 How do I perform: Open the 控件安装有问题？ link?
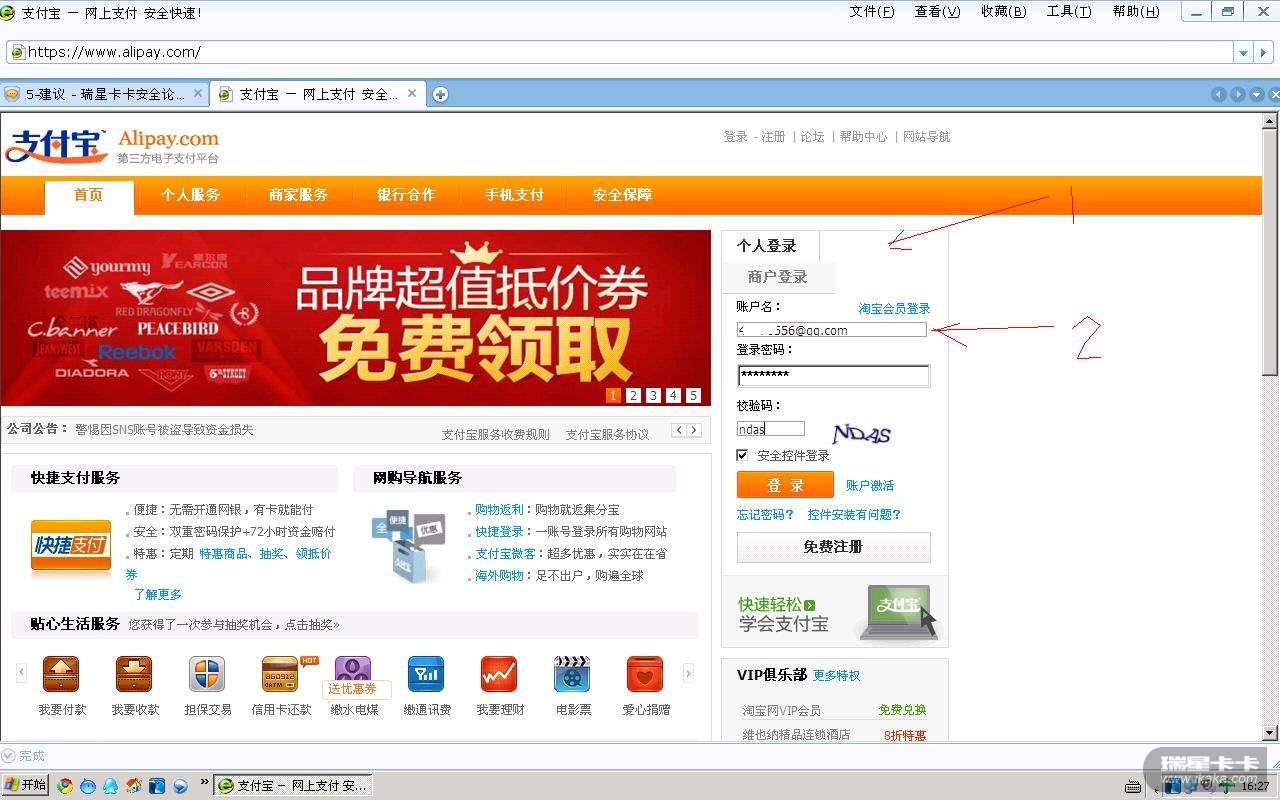pyautogui.click(x=854, y=515)
